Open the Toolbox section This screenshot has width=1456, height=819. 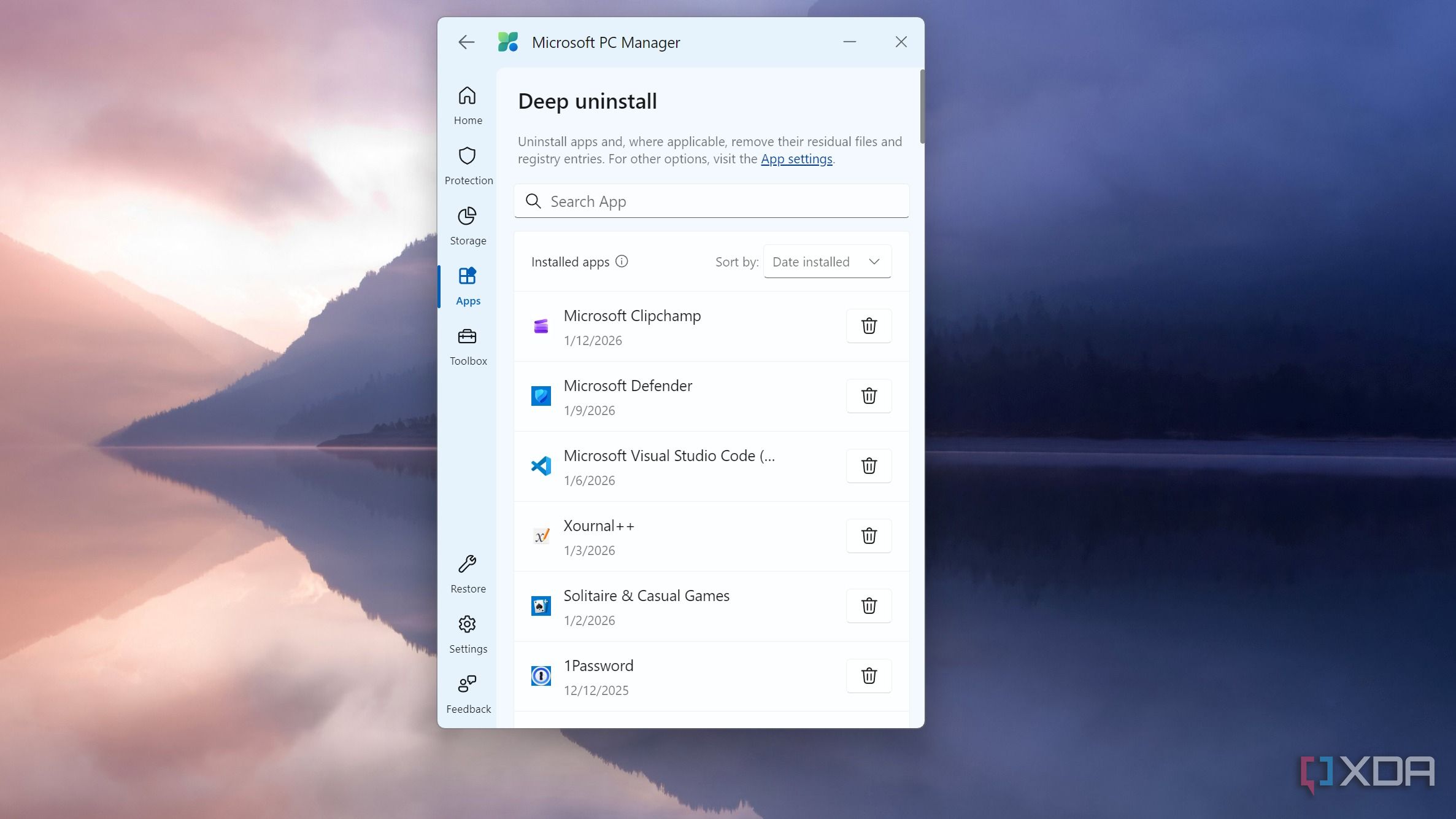(468, 346)
